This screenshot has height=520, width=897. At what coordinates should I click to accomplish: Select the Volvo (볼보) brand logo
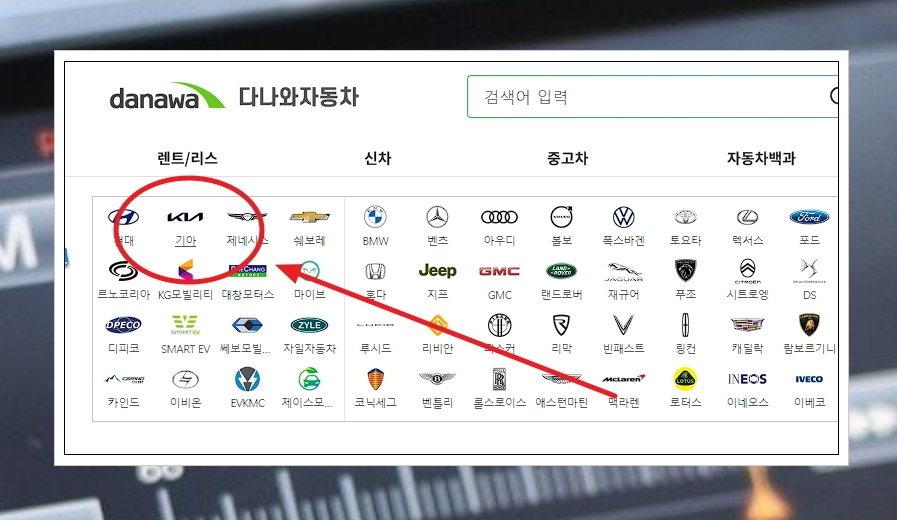(x=561, y=217)
